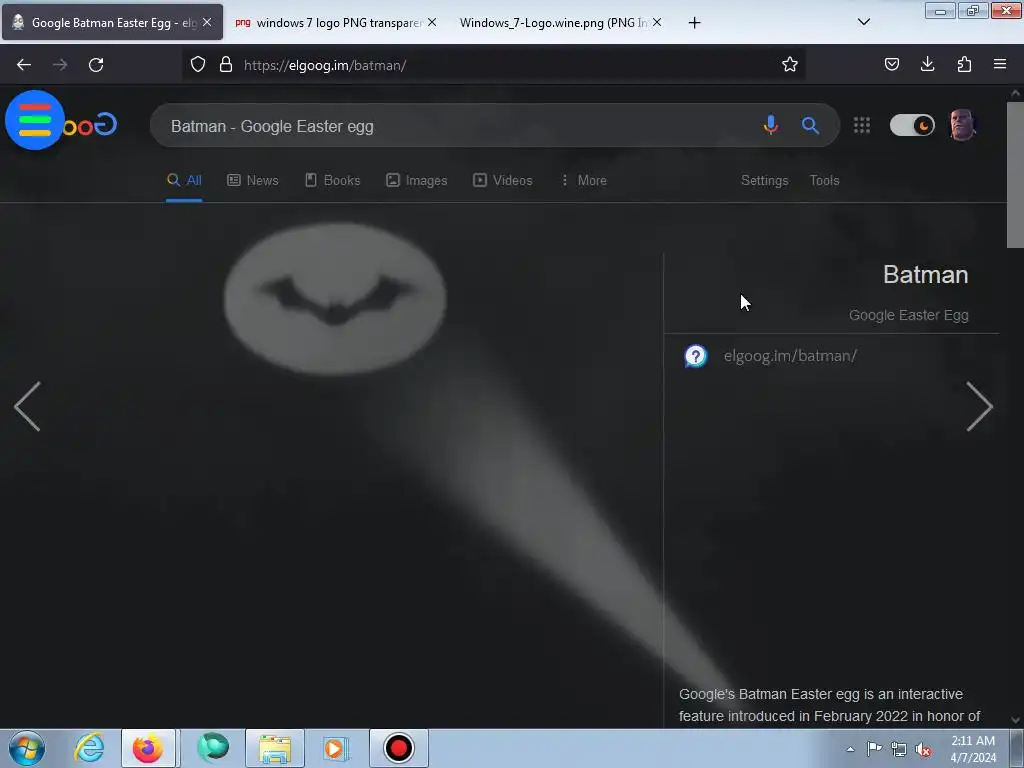Viewport: 1024px width, 768px height.
Task: Click the site security padlock icon
Action: 226,64
